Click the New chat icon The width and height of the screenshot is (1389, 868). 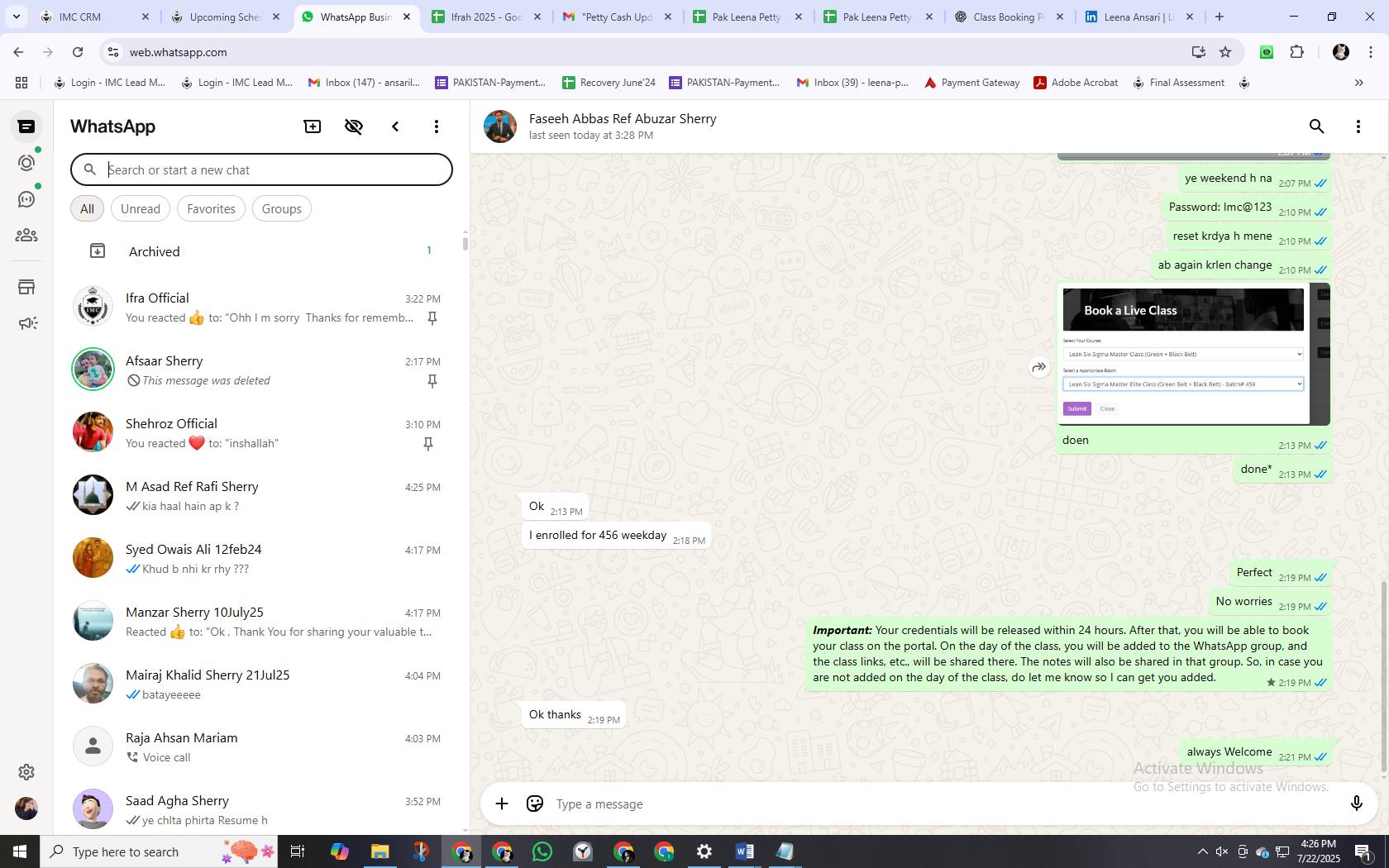(313, 126)
